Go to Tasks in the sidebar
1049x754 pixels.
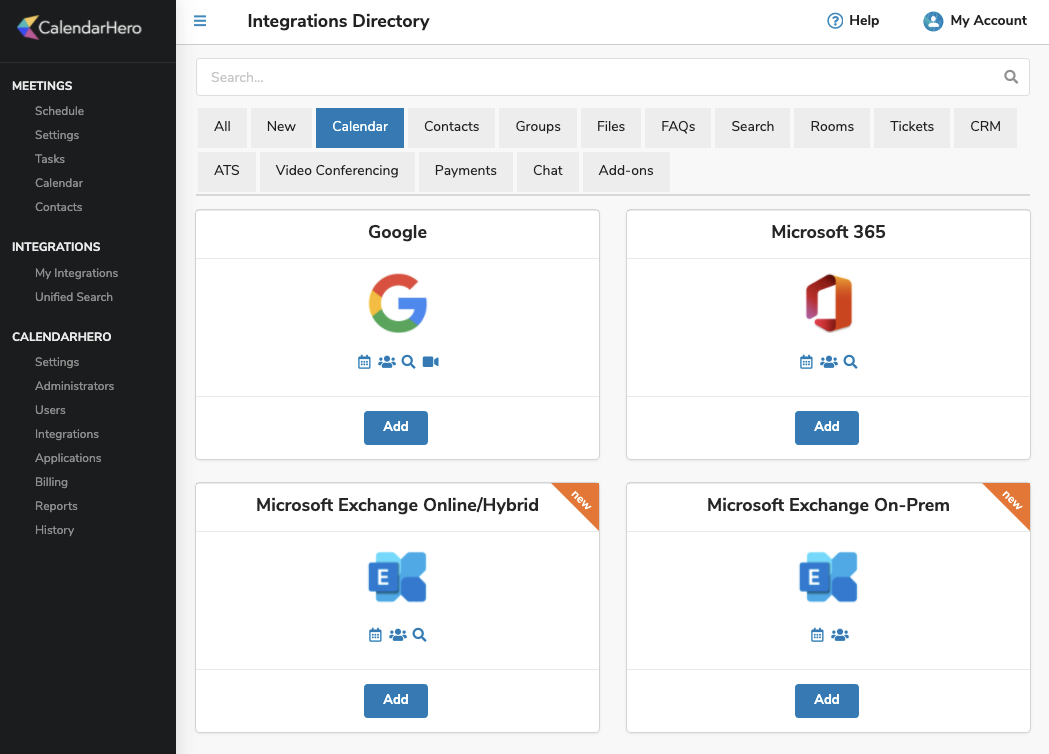tap(50, 159)
